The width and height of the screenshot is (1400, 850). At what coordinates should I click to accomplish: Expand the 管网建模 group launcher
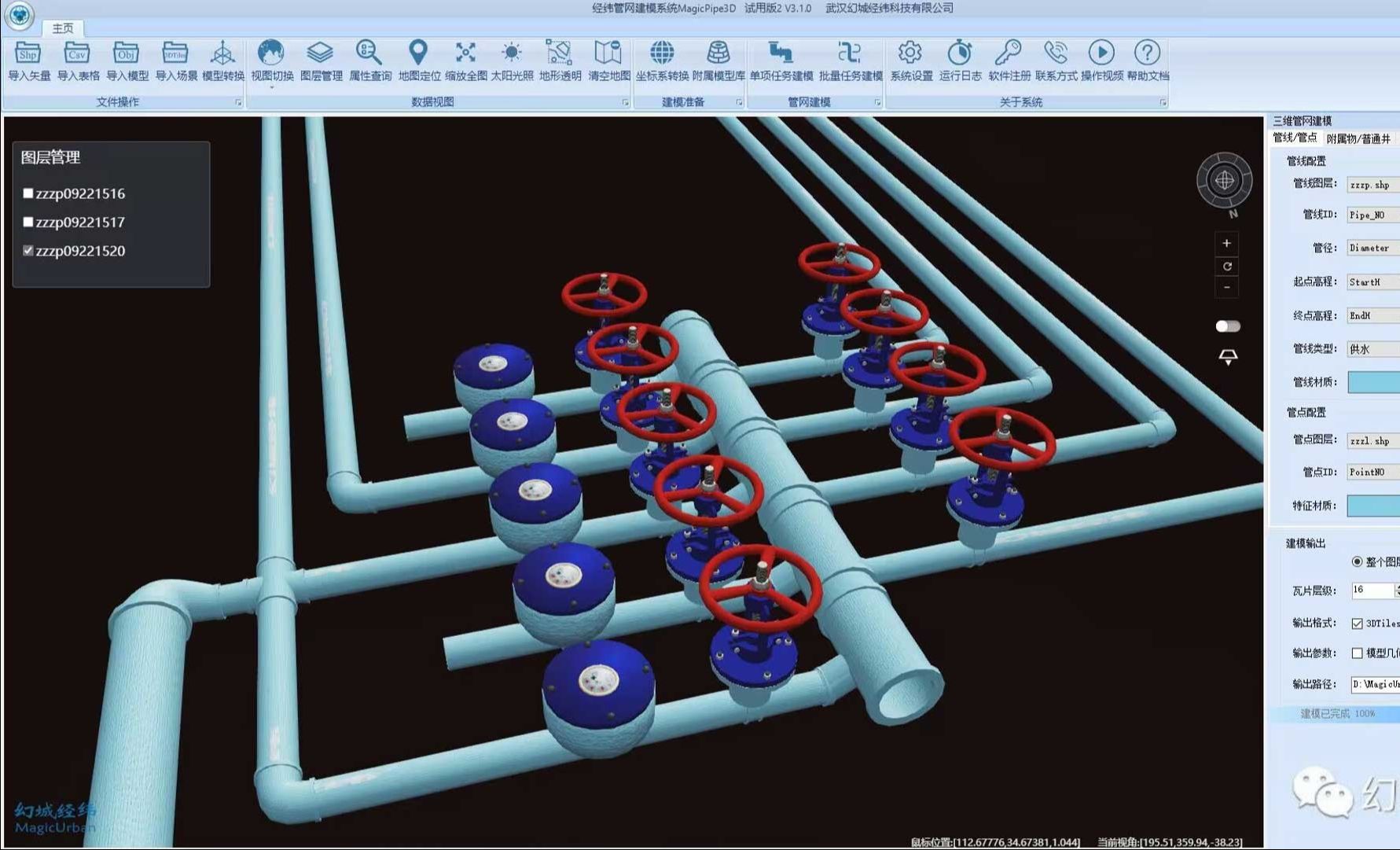(877, 102)
